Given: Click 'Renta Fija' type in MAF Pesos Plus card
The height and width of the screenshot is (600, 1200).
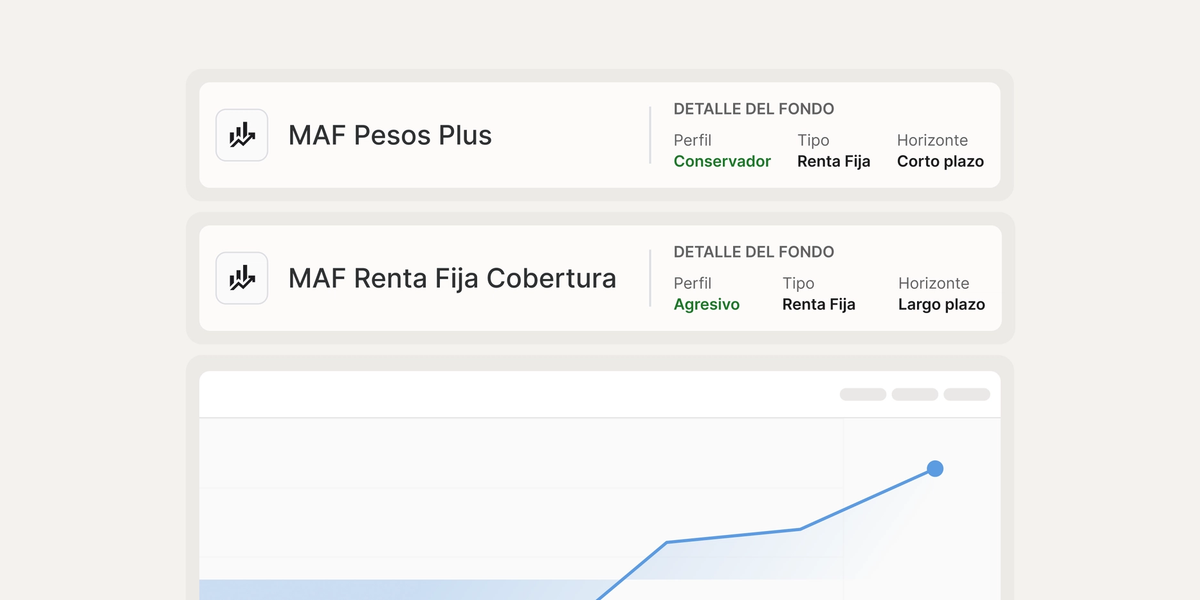Looking at the screenshot, I should (x=834, y=161).
